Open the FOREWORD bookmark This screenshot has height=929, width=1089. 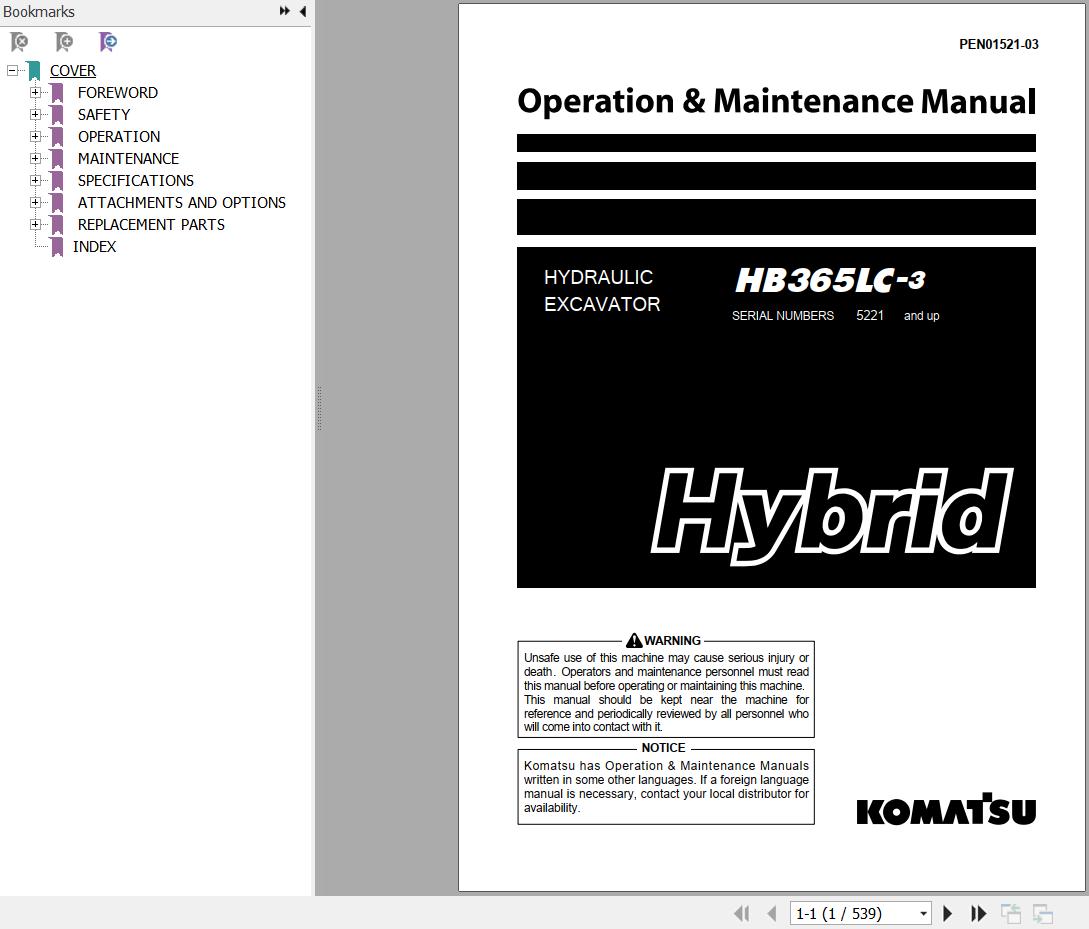point(117,92)
